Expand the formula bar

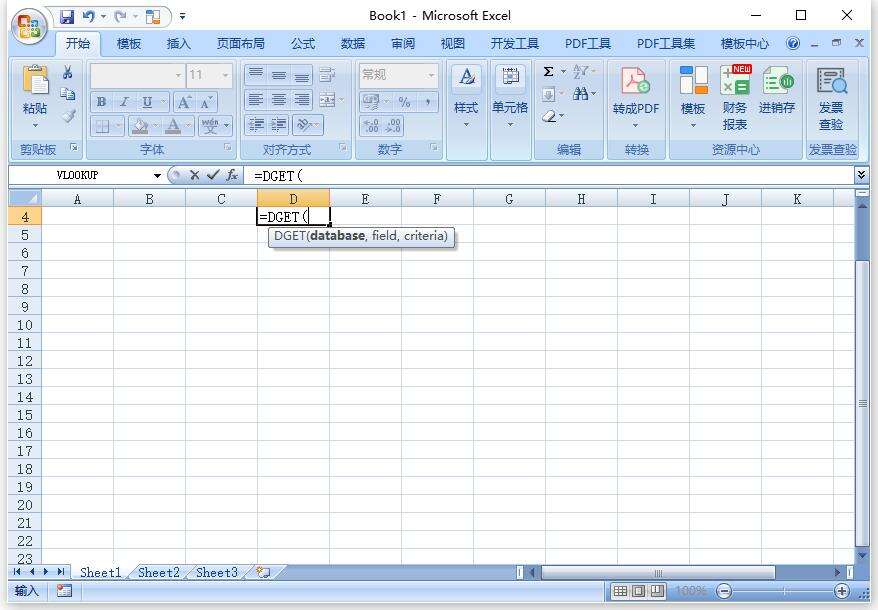pos(862,175)
